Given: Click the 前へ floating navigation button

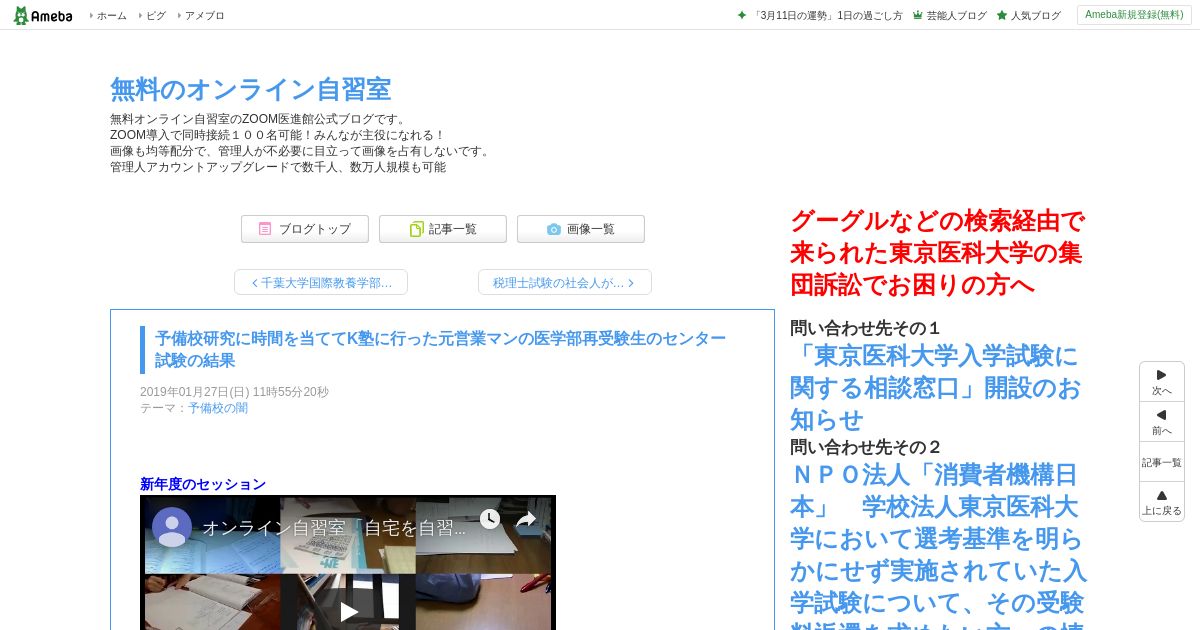Looking at the screenshot, I should point(1162,422).
